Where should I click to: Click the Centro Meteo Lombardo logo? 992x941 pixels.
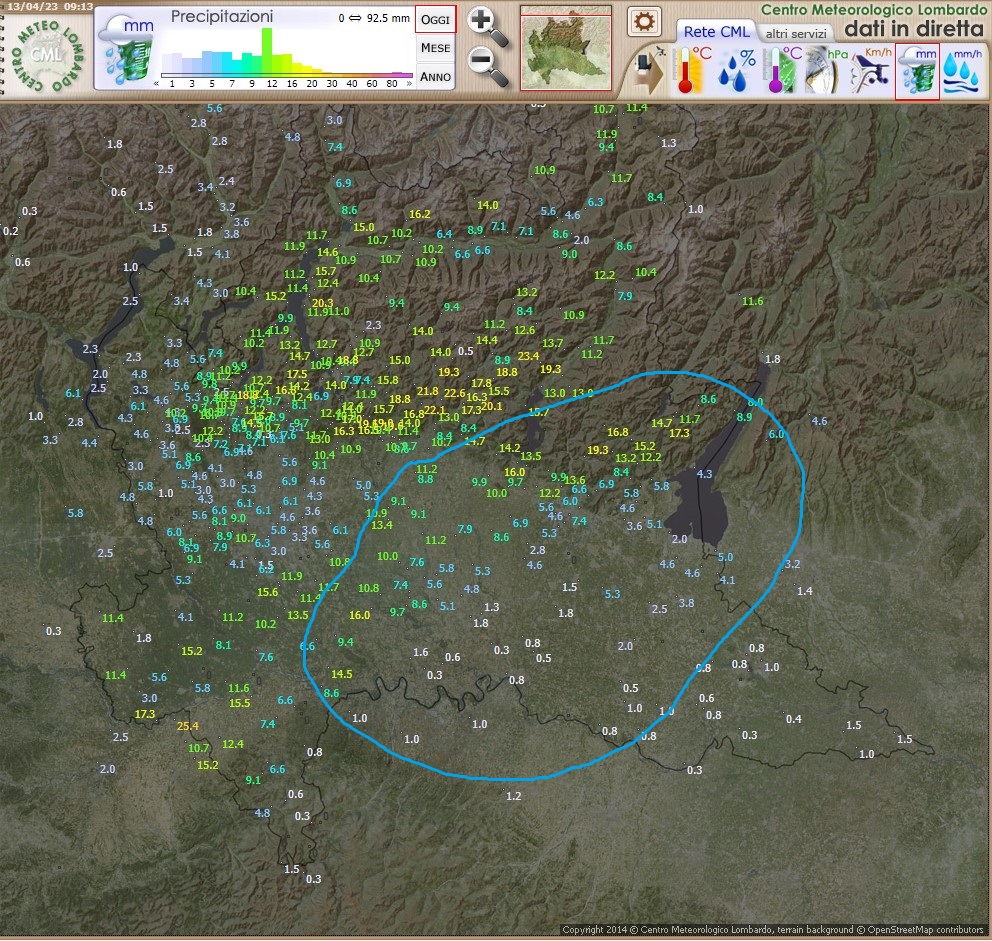(47, 55)
